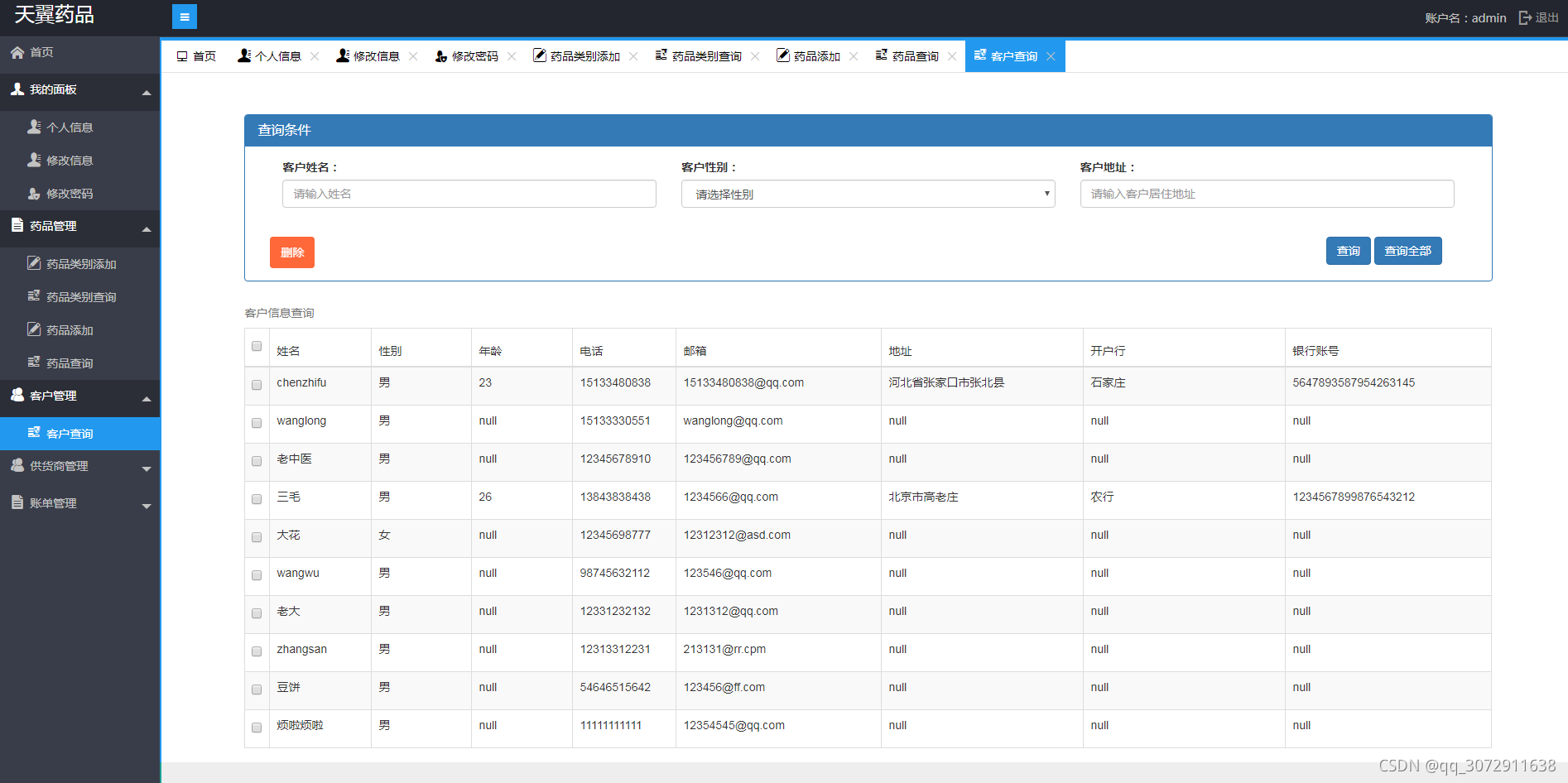
Task: Toggle the select-all checkbox in table header
Action: pyautogui.click(x=257, y=346)
